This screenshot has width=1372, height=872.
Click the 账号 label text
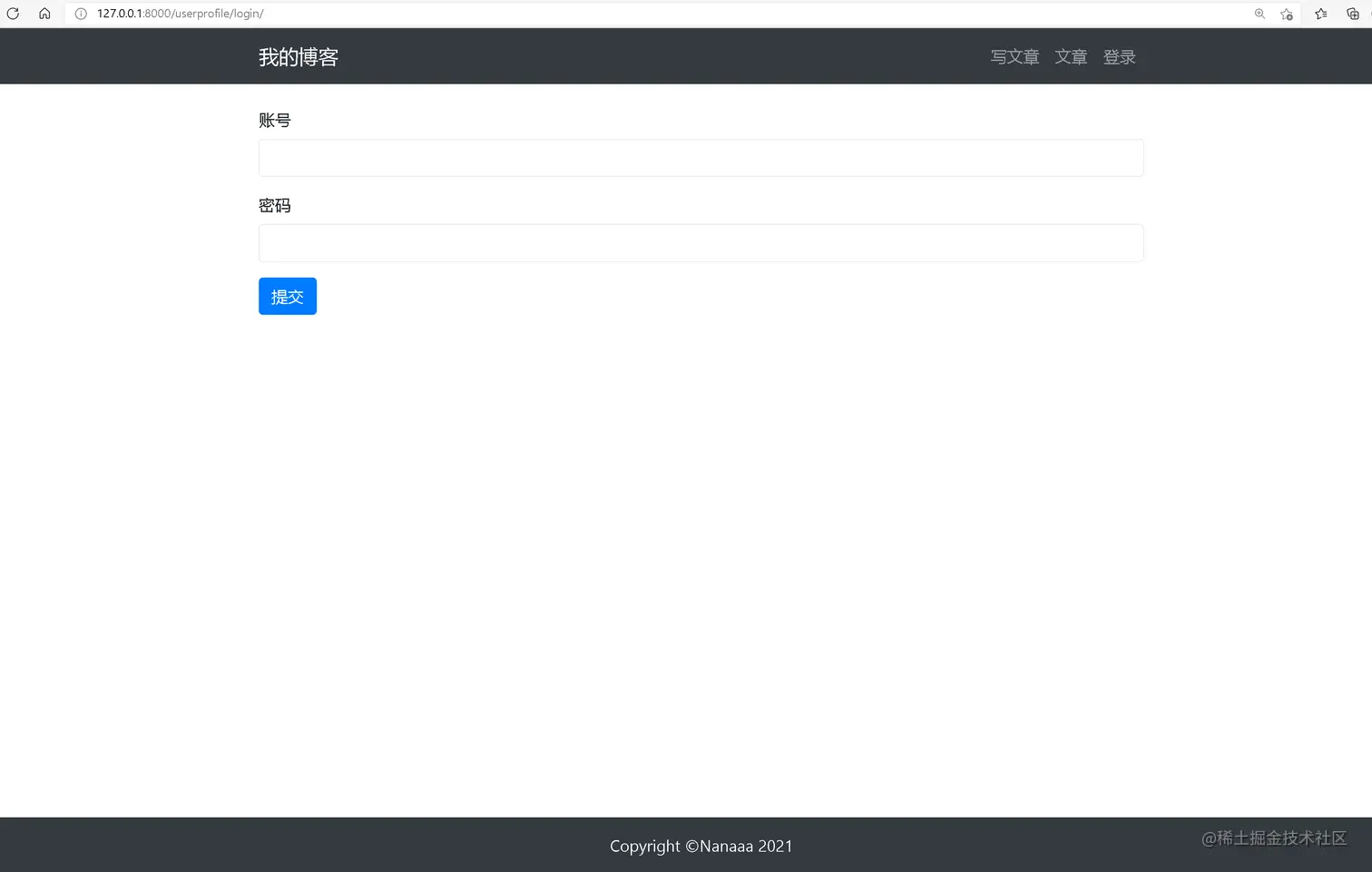275,121
